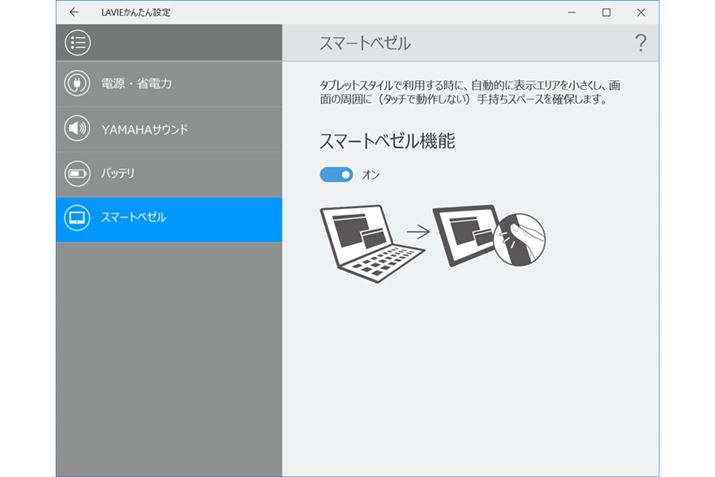
Task: Click the オン label beside the switch
Action: tap(371, 175)
